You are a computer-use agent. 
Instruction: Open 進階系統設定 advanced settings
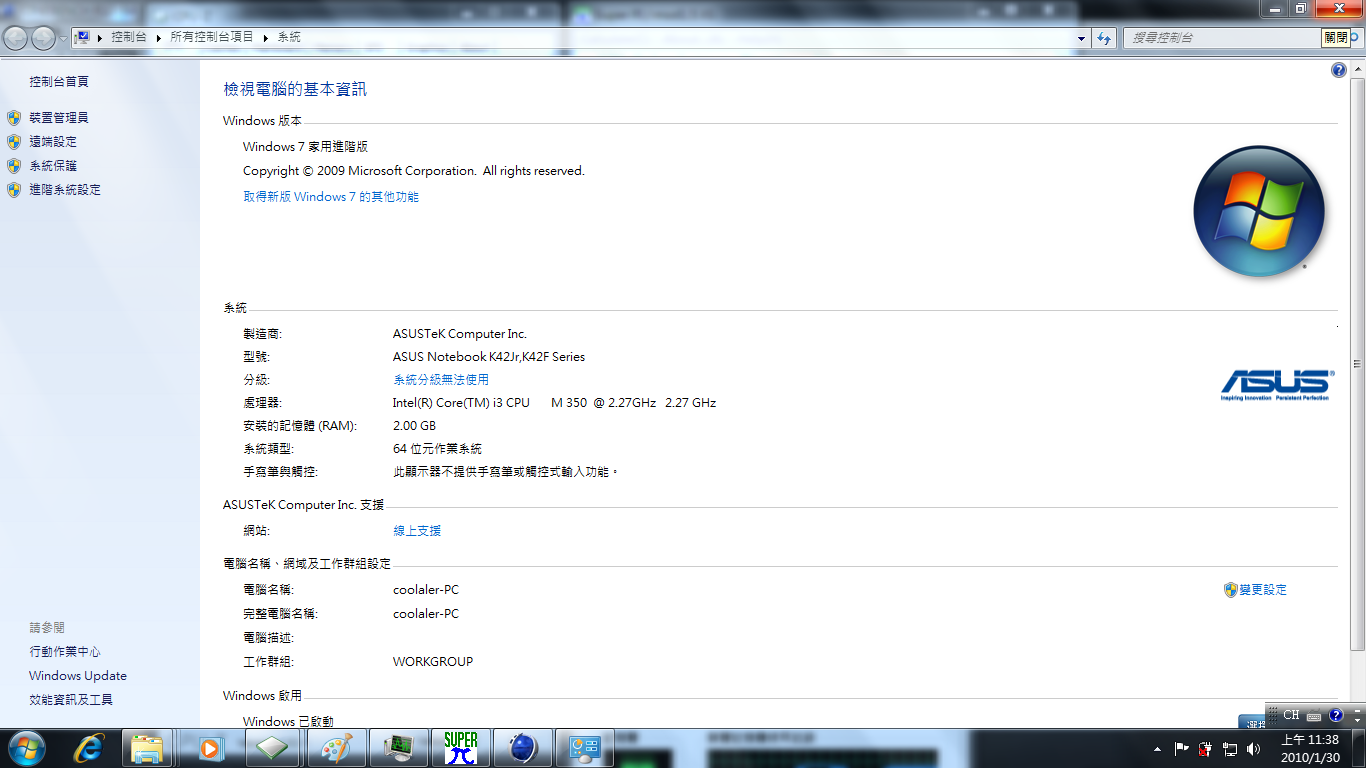click(x=65, y=190)
